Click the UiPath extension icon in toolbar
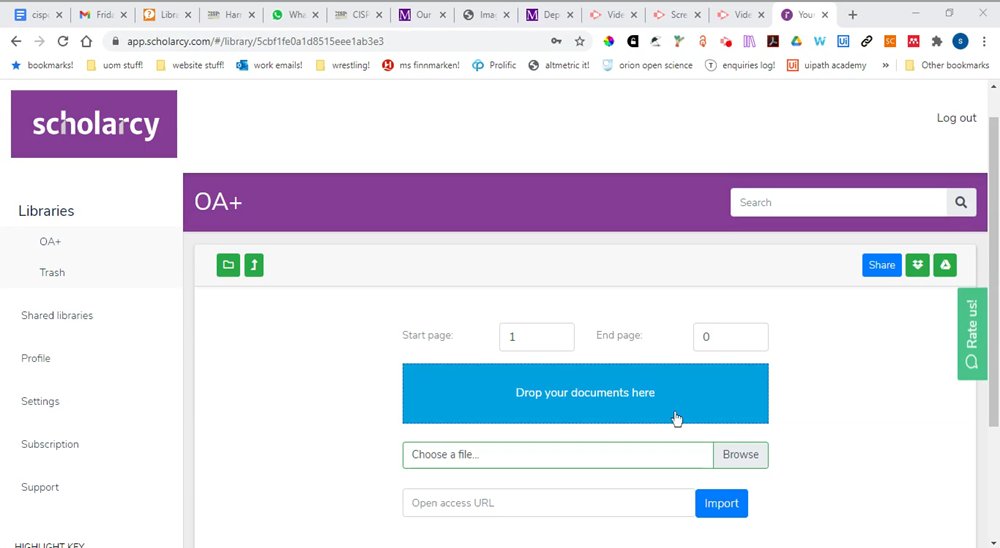 click(843, 41)
